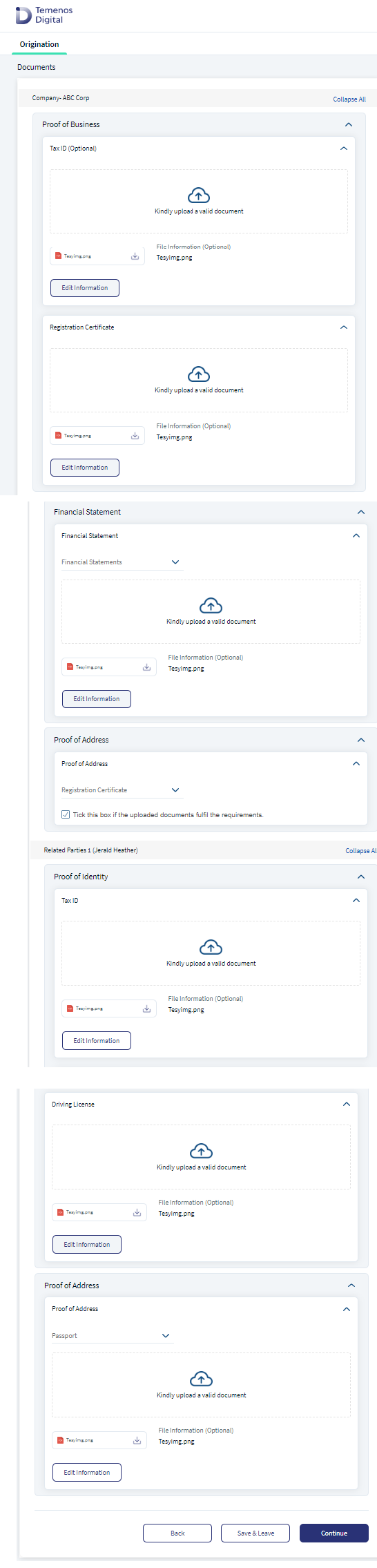The image size is (377, 1568).
Task: Click Collapse All for Company- ABC Corp
Action: [349, 99]
